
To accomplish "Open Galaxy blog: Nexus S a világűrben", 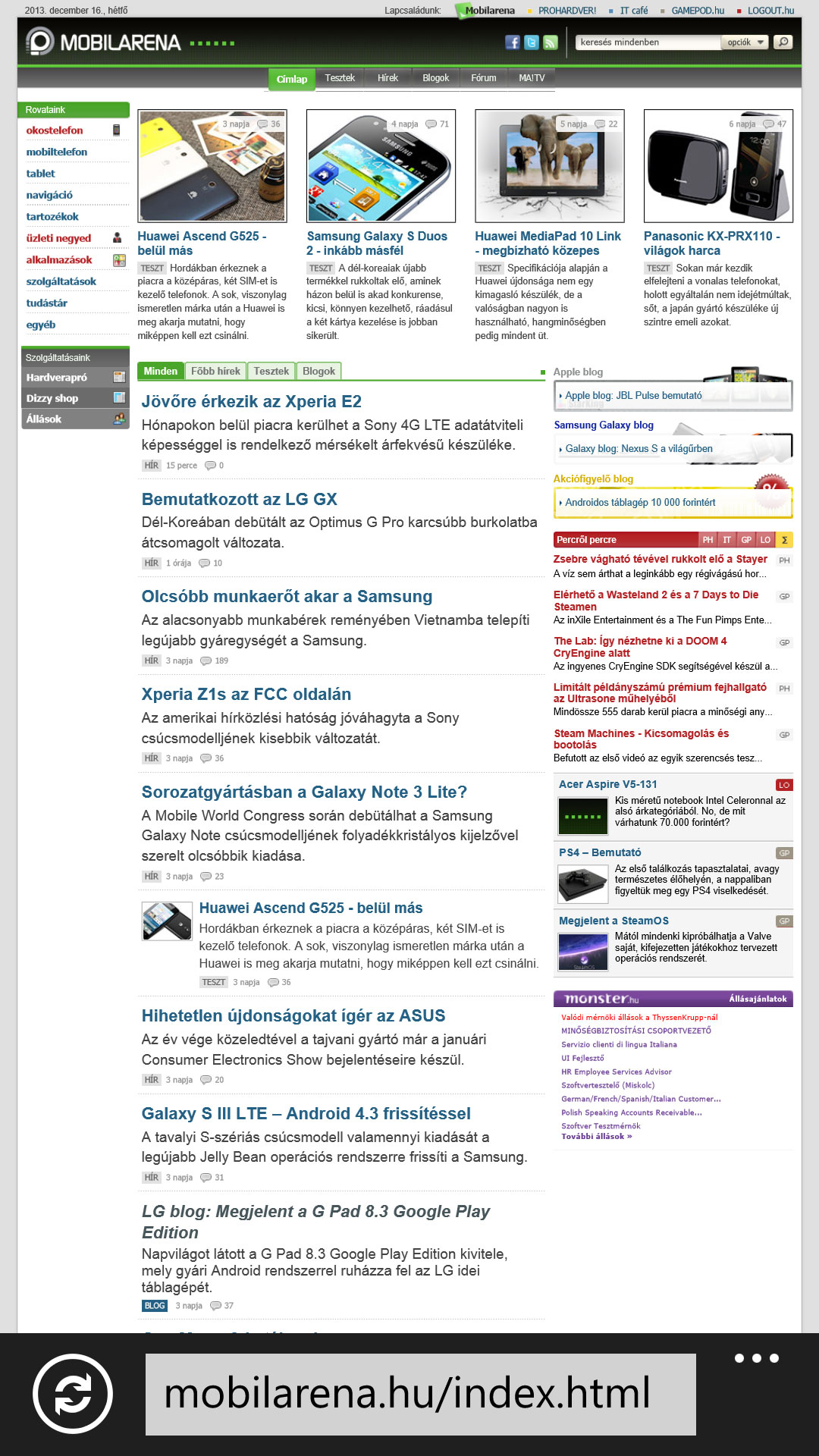I will click(x=639, y=449).
